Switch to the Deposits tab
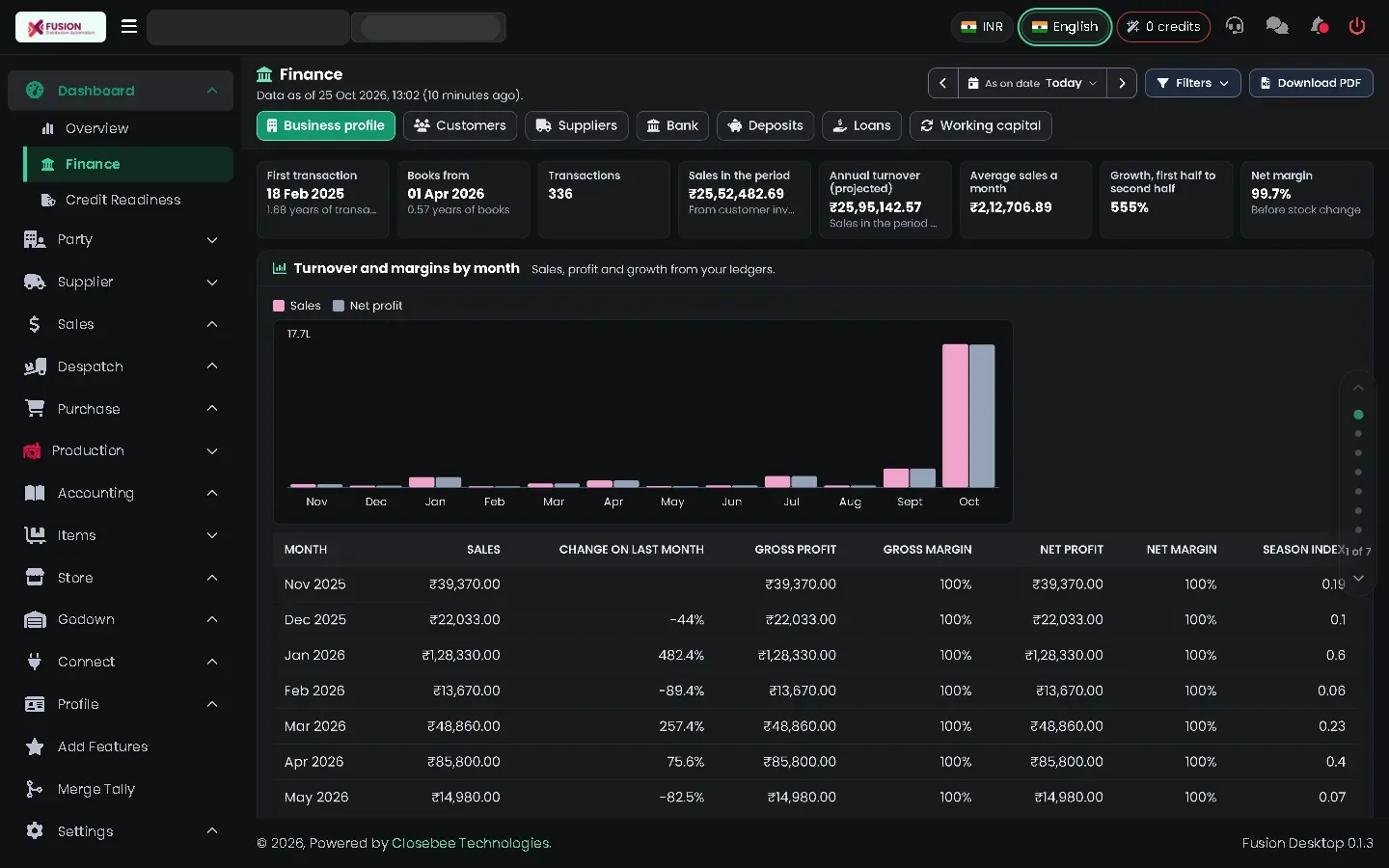This screenshot has width=1389, height=868. [766, 125]
